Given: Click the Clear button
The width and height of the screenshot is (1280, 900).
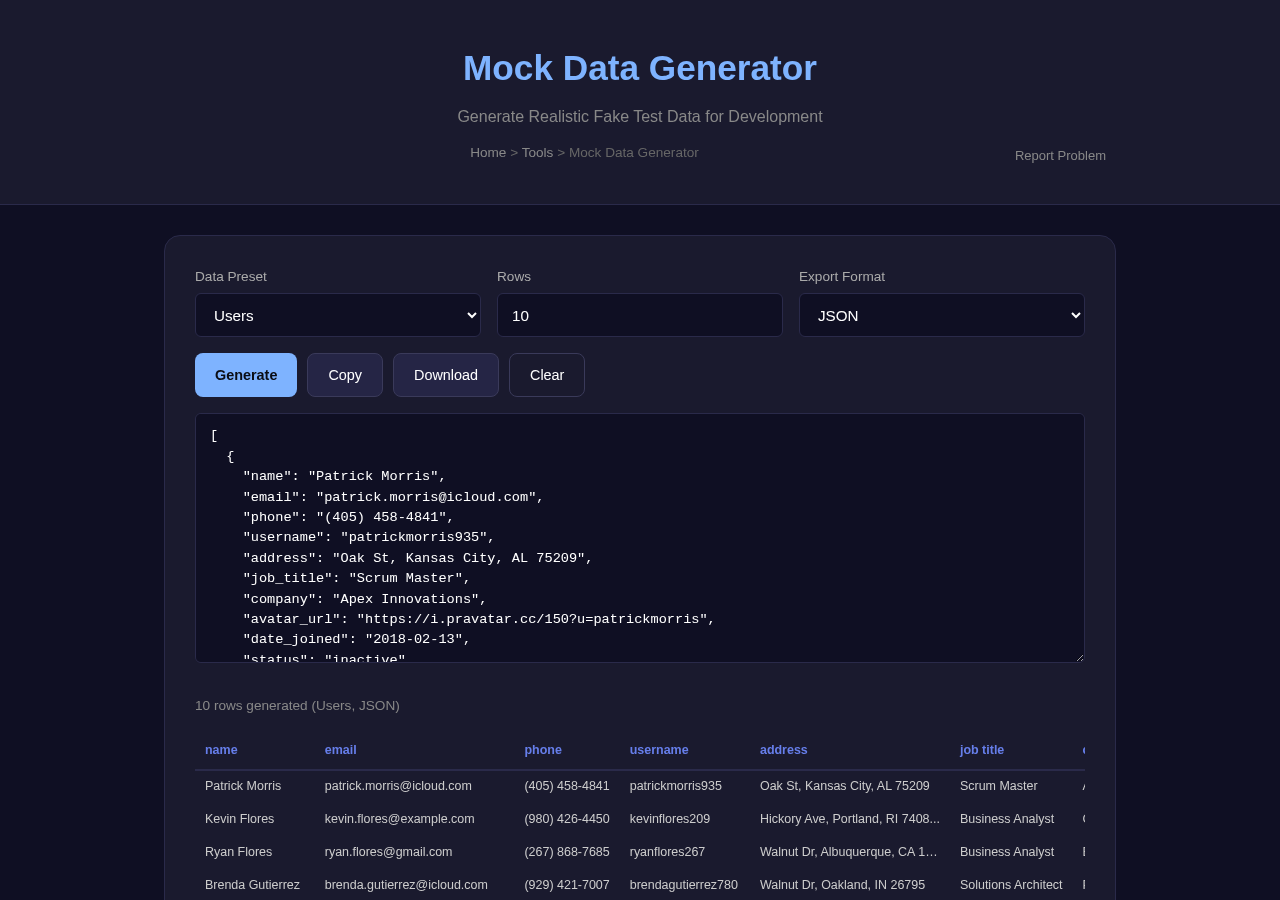Looking at the screenshot, I should [547, 375].
